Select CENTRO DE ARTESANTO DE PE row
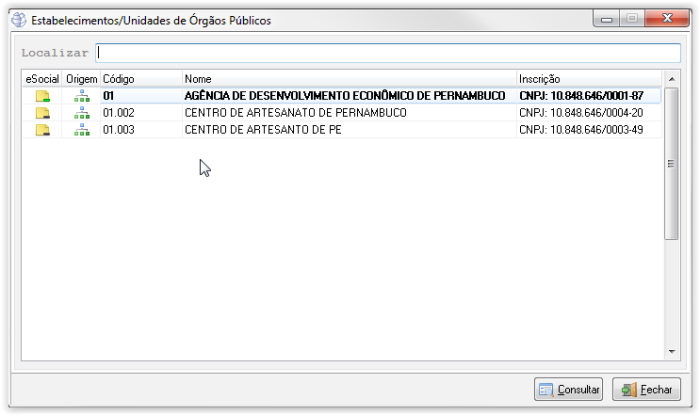The height and width of the screenshot is (415, 700). coord(263,130)
